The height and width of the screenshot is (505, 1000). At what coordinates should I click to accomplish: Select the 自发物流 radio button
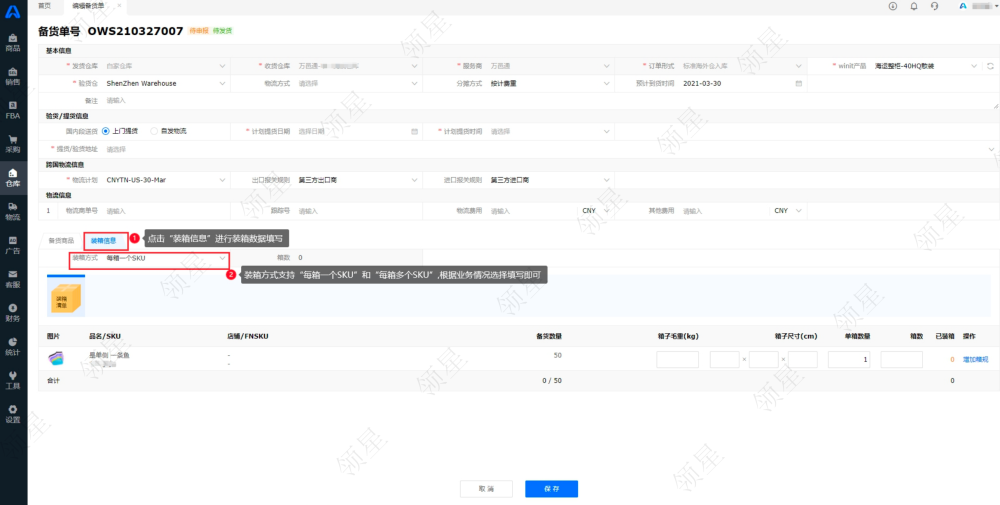pyautogui.click(x=154, y=131)
